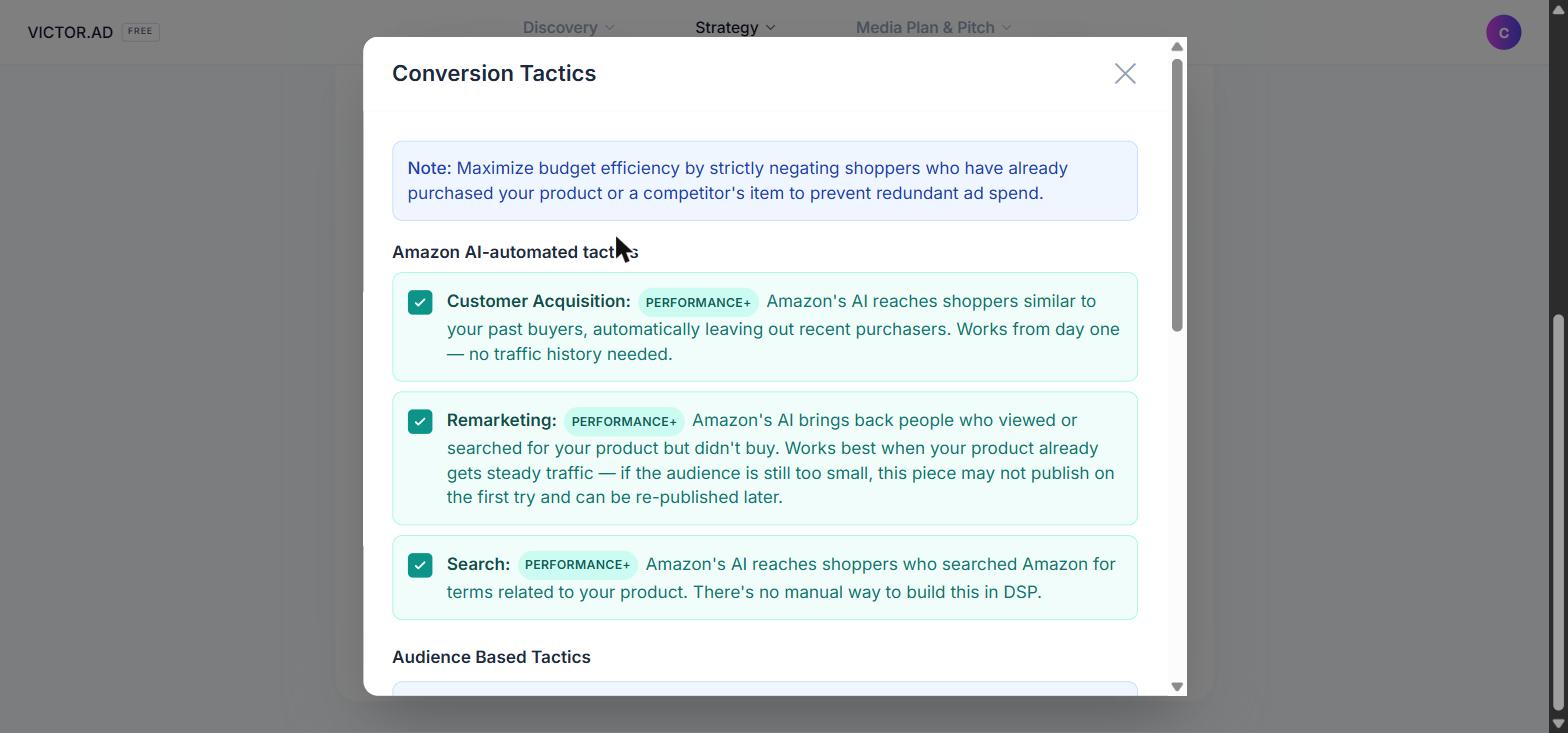This screenshot has height=733, width=1568.
Task: Click the 'Remarketing:' label
Action: (502, 420)
